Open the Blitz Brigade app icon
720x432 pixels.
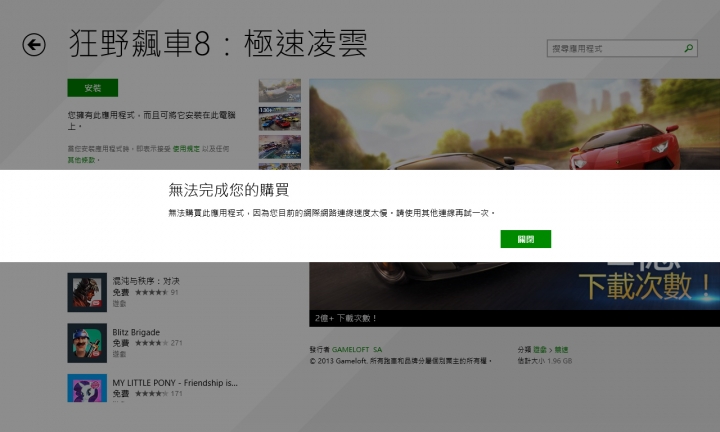pos(87,343)
